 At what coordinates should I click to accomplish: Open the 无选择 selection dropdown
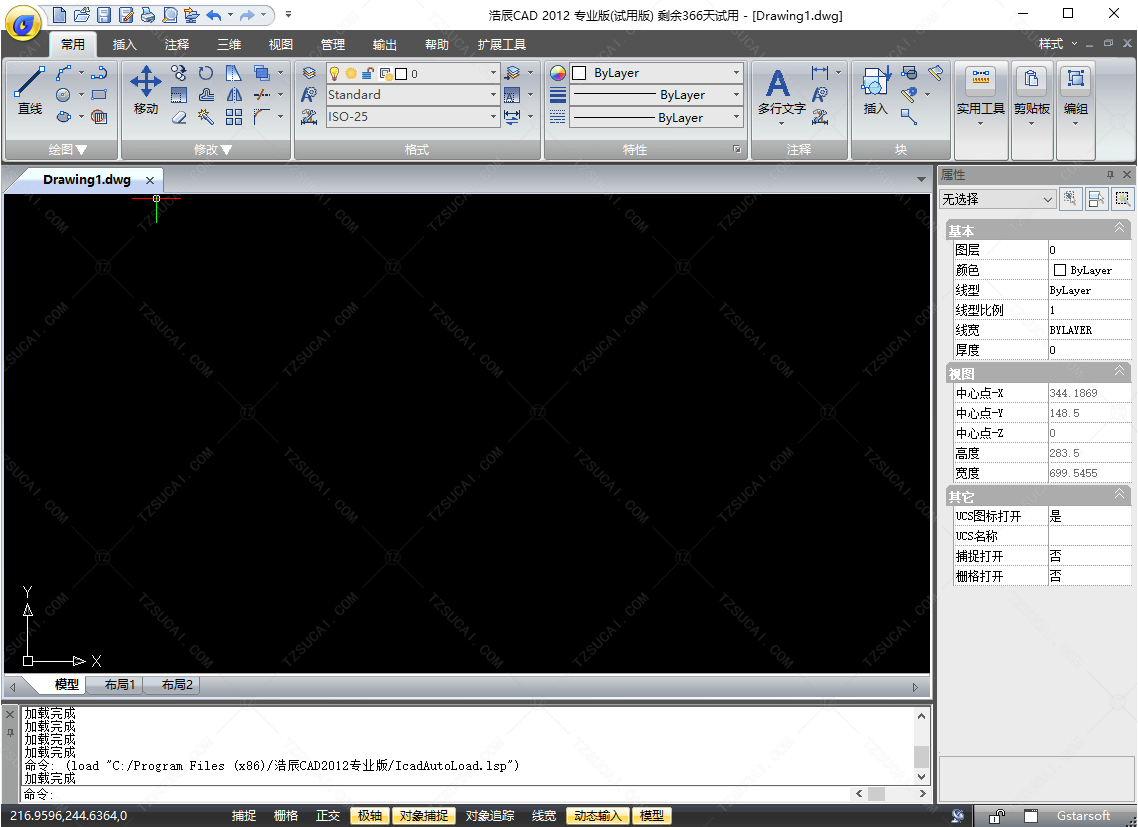[x=997, y=199]
